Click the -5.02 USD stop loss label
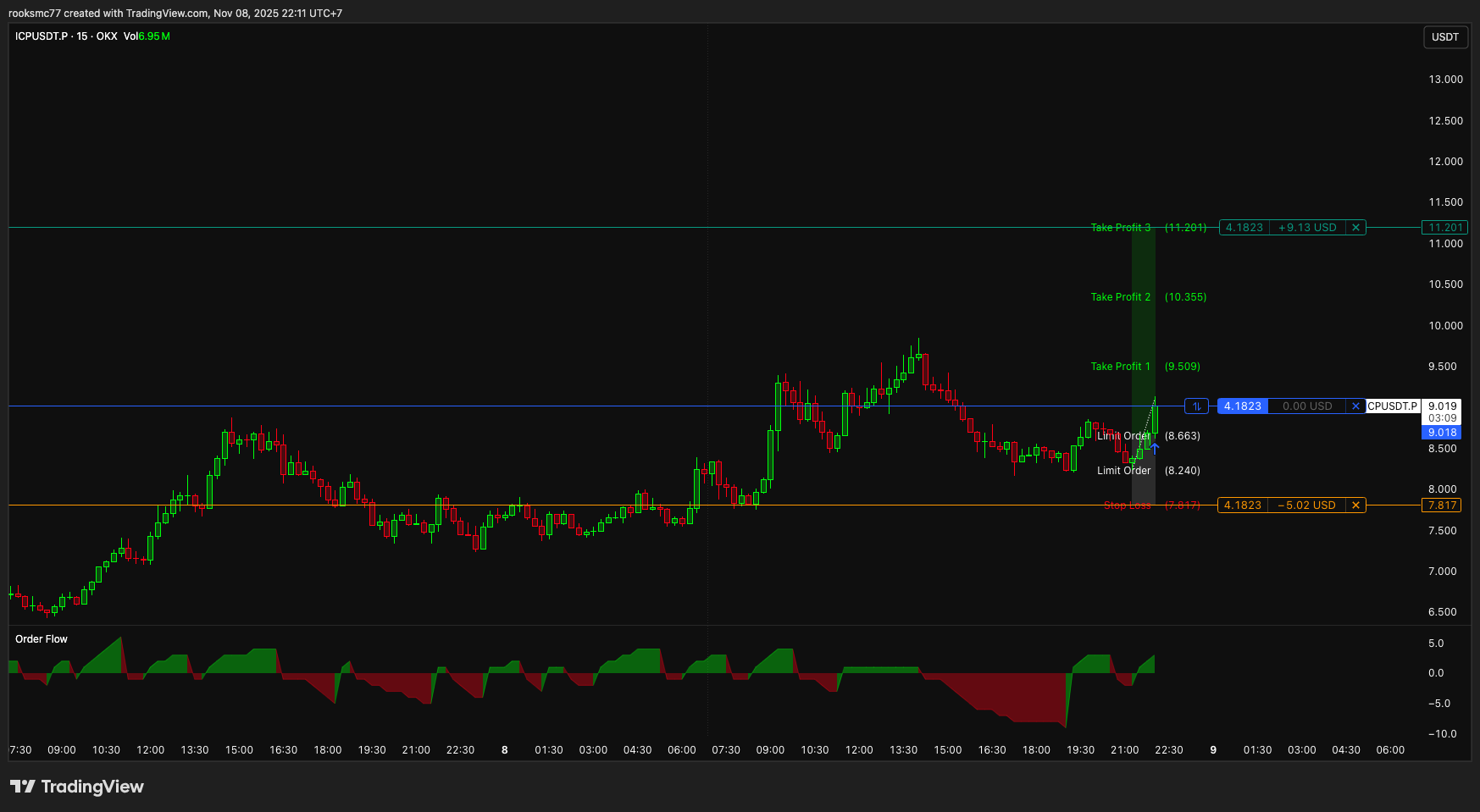Screen dimensions: 1480x812 (x=1307, y=505)
